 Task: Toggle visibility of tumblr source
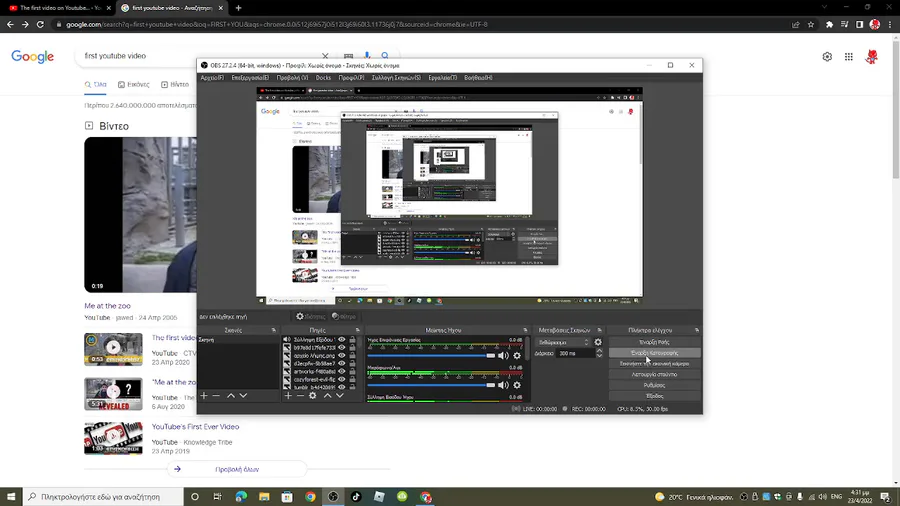(342, 387)
